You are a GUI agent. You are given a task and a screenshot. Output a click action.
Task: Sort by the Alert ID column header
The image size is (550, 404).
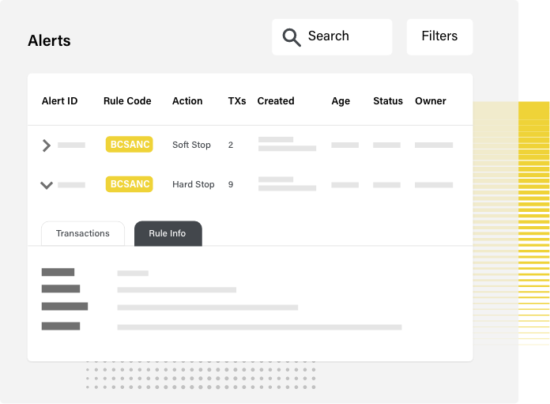pyautogui.click(x=60, y=101)
